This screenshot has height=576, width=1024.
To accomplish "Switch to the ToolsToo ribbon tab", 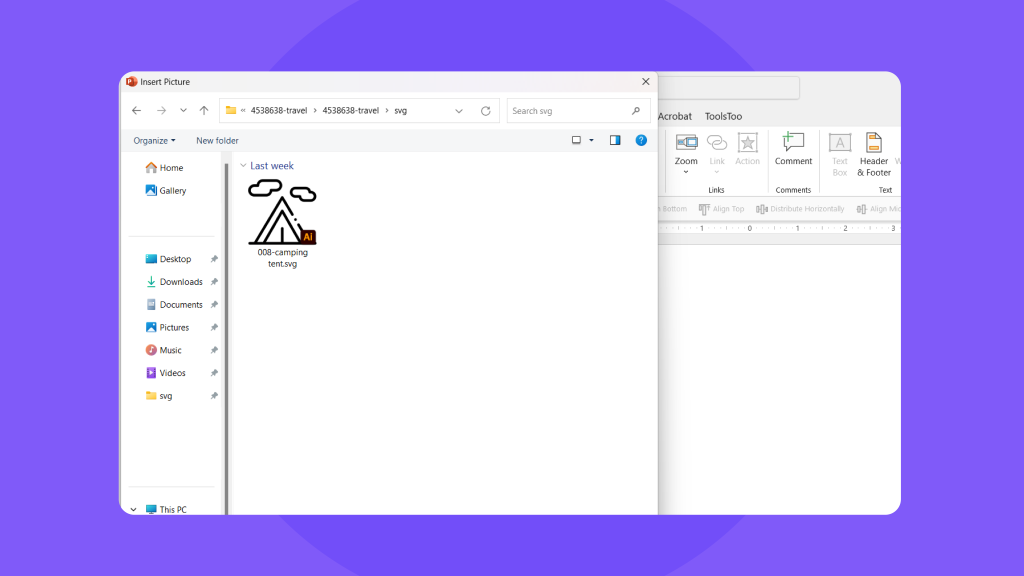I will point(722,116).
